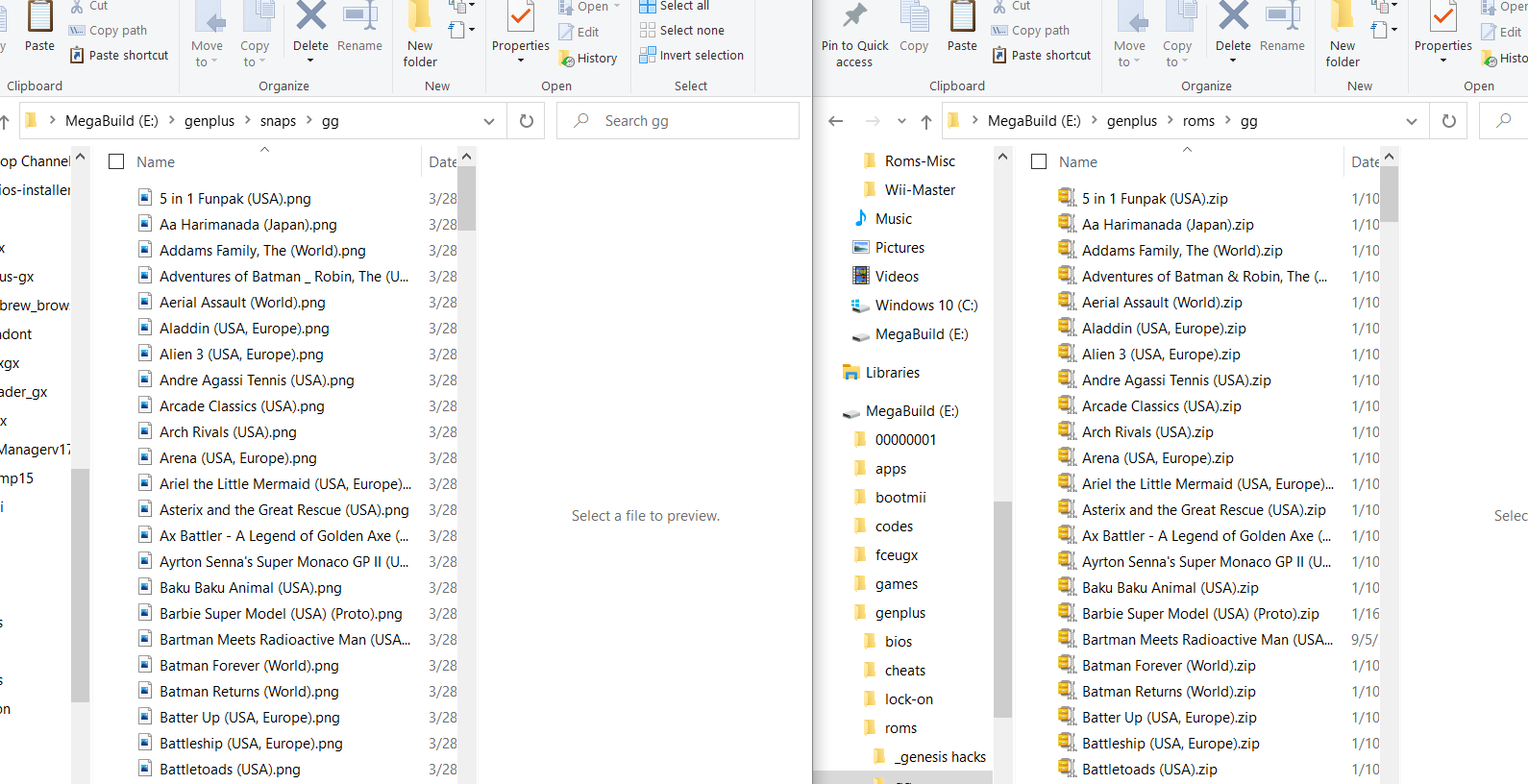
Task: Click Paste shortcut in right window ribbon
Action: 1042,56
